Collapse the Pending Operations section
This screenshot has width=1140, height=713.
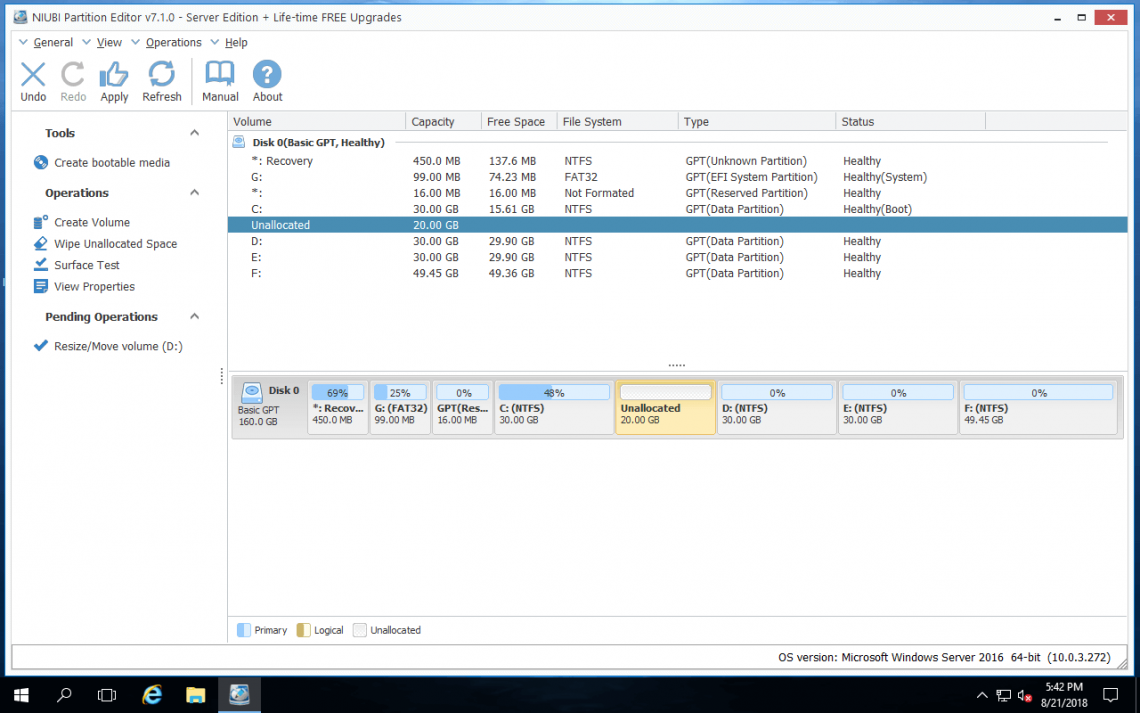click(194, 316)
